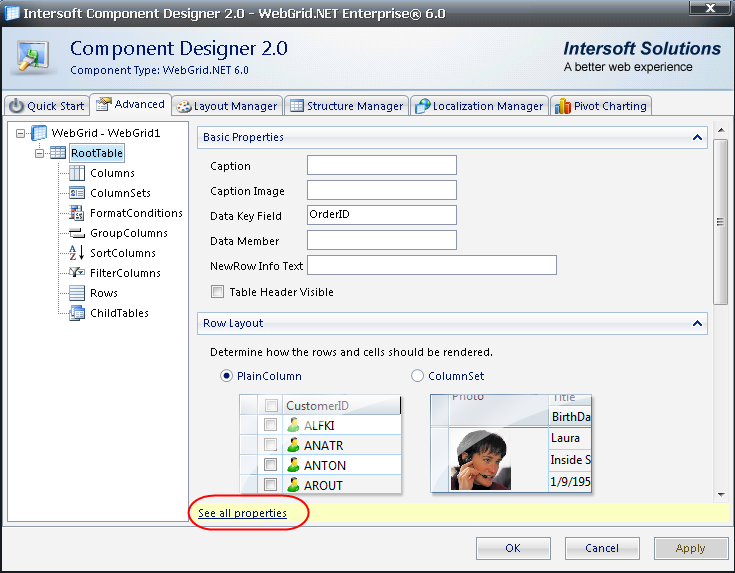Click the FormatConditions node icon
This screenshot has width=735, height=573.
[76, 213]
